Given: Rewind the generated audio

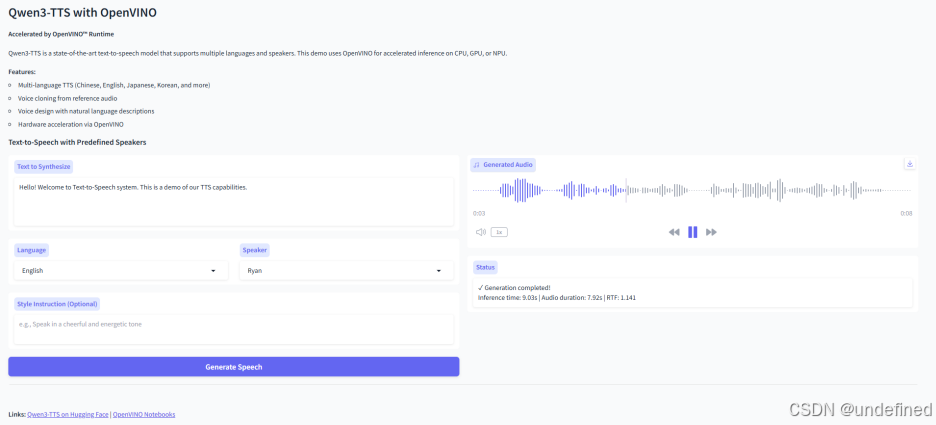Looking at the screenshot, I should (674, 232).
